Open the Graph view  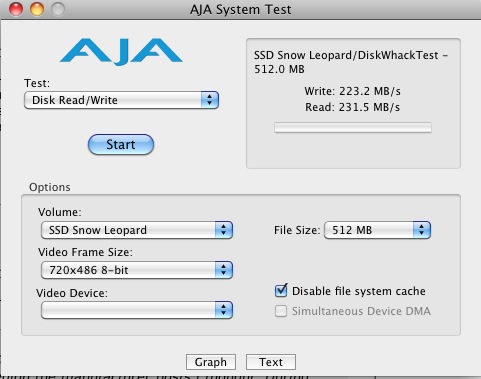click(211, 362)
